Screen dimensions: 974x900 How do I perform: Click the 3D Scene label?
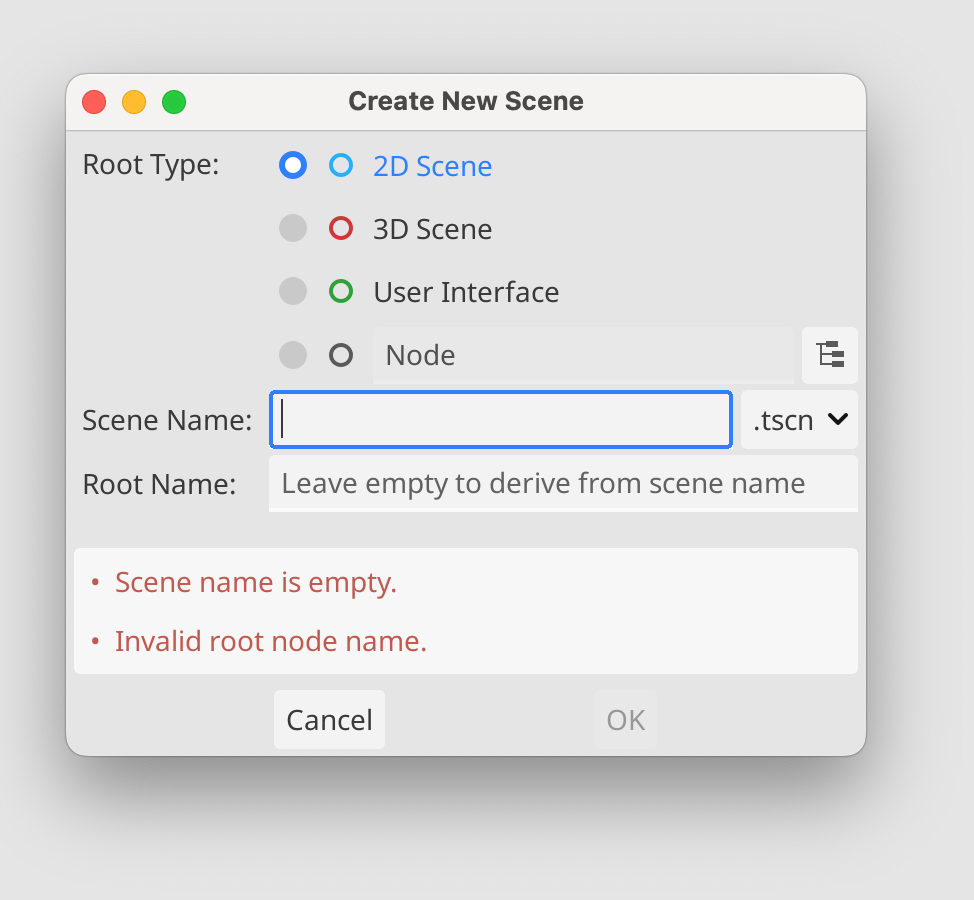pos(432,229)
